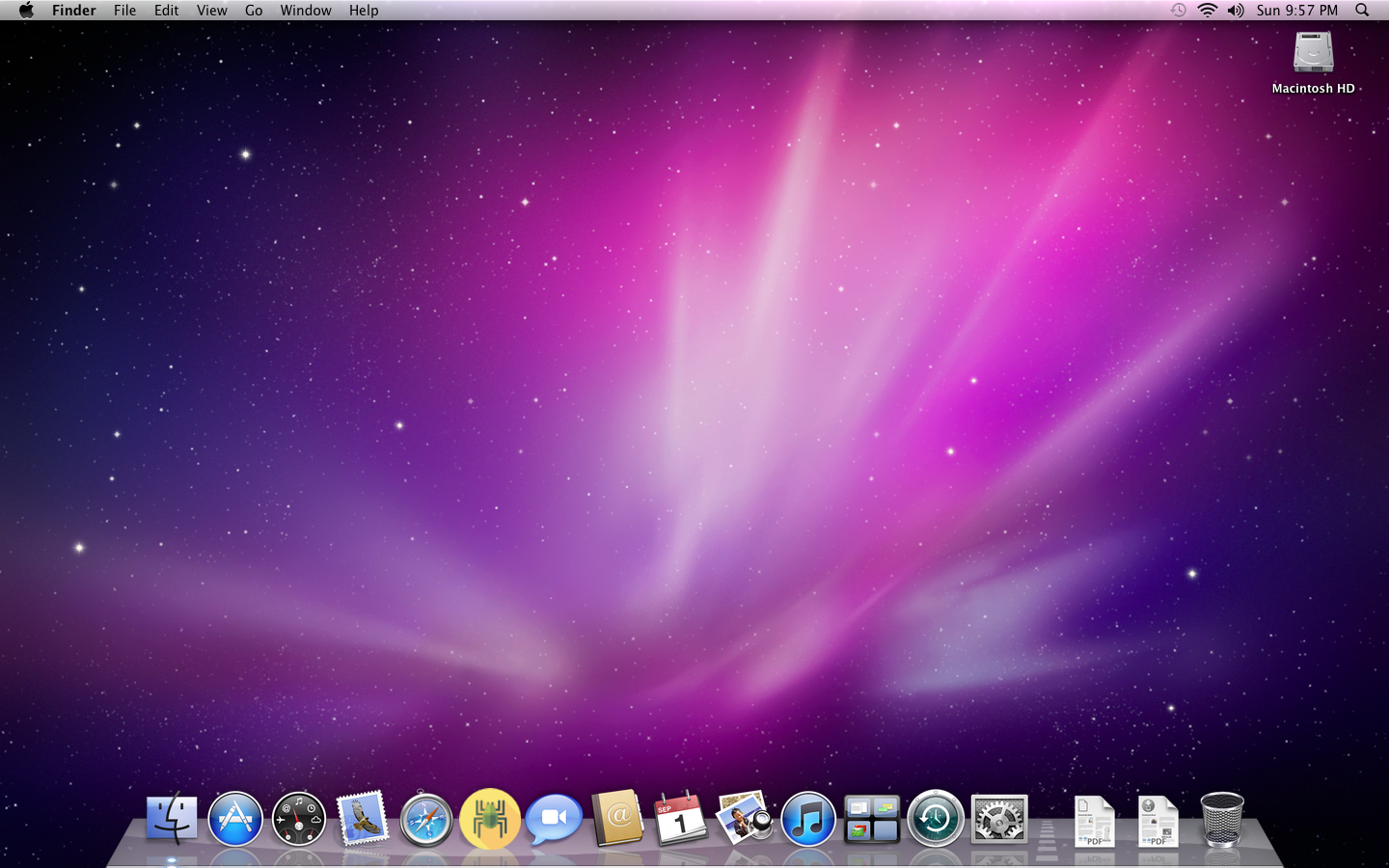Open the Documents PDF stack in Dock

click(x=1095, y=821)
